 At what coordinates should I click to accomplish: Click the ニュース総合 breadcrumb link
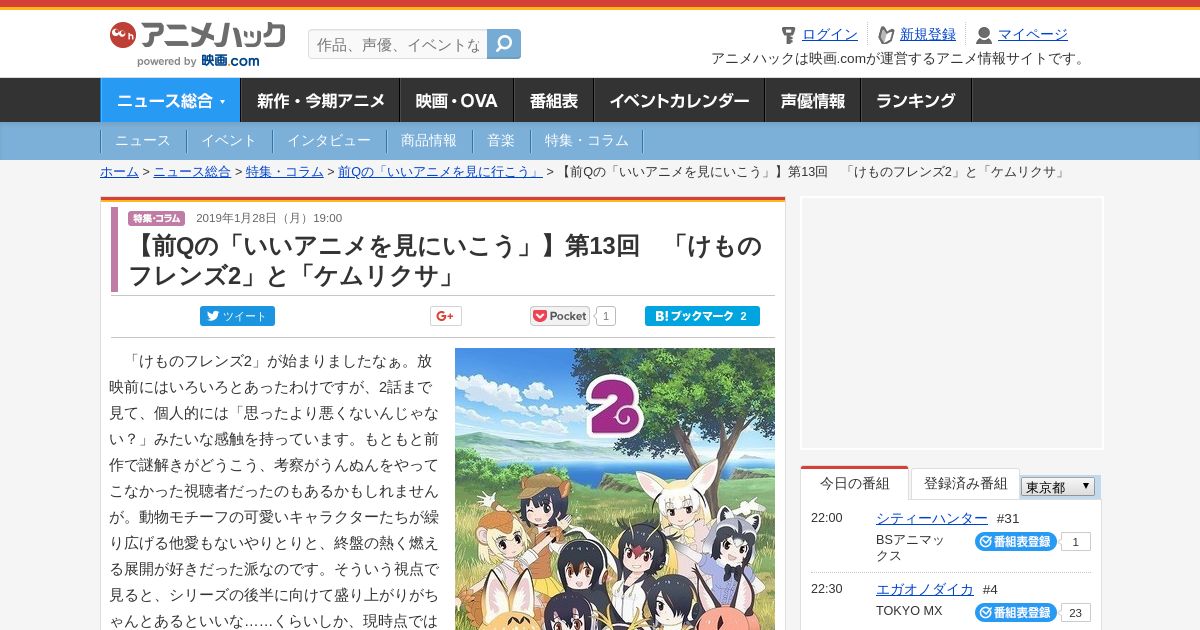(x=192, y=172)
